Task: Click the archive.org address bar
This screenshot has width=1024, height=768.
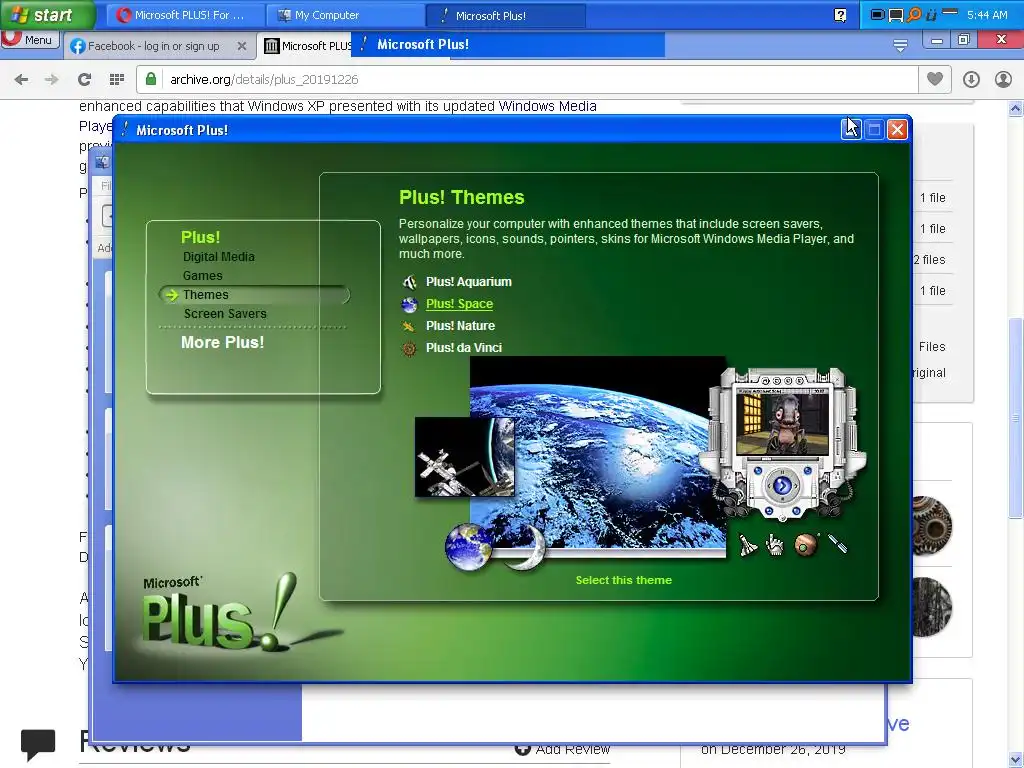Action: tap(527, 80)
